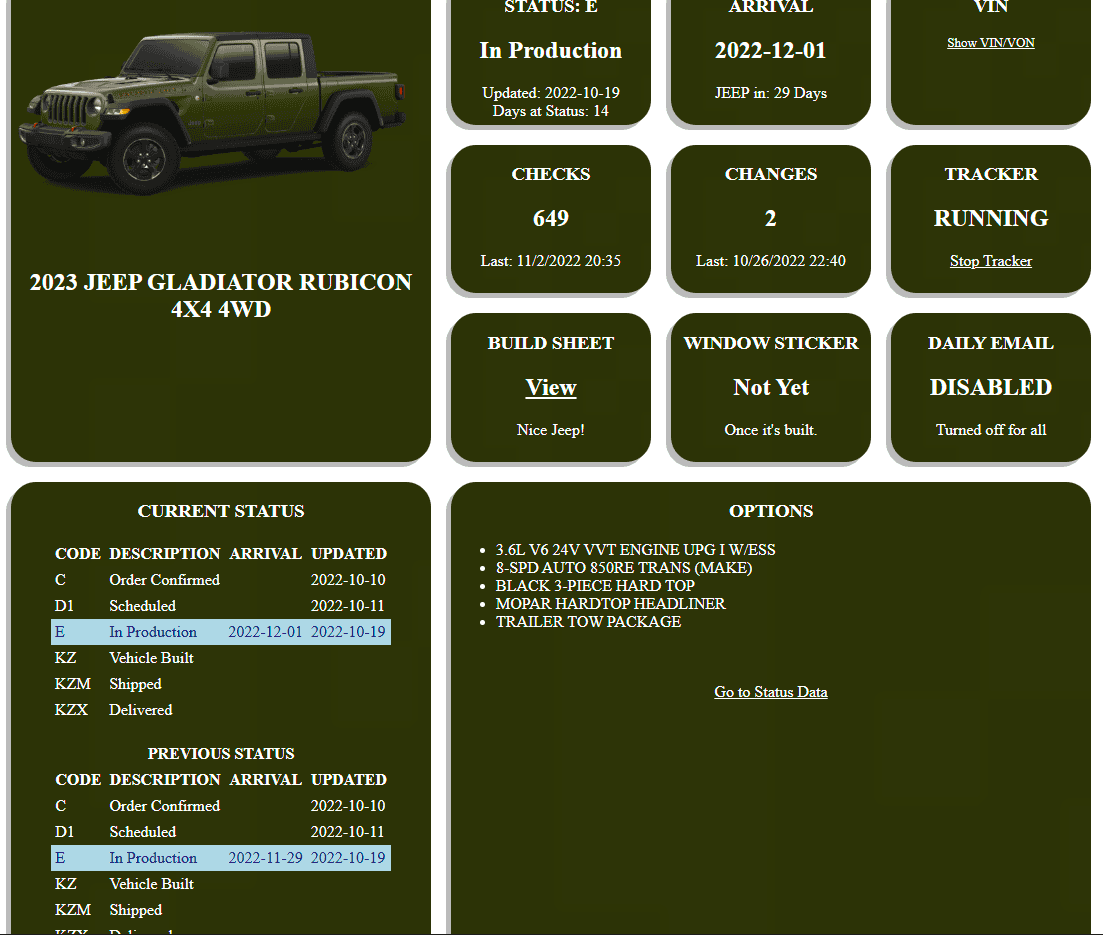This screenshot has width=1103, height=935.
Task: Click the green Jeep Gladiator image
Action: [212, 113]
